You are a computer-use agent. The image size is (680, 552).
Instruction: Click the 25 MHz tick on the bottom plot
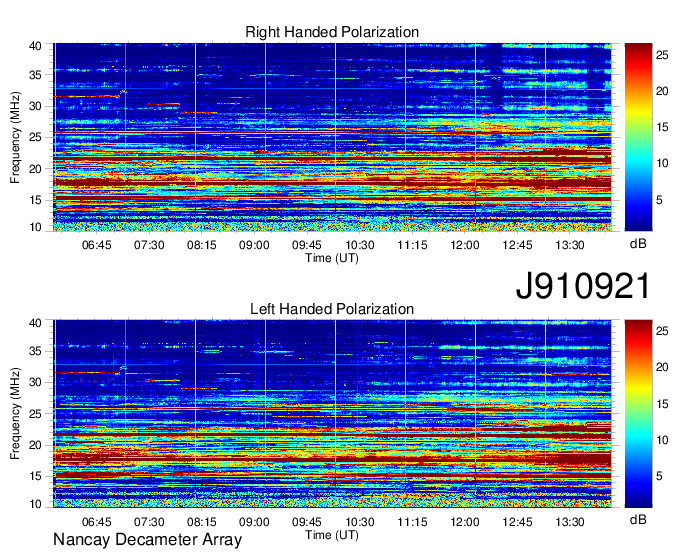pyautogui.click(x=35, y=414)
